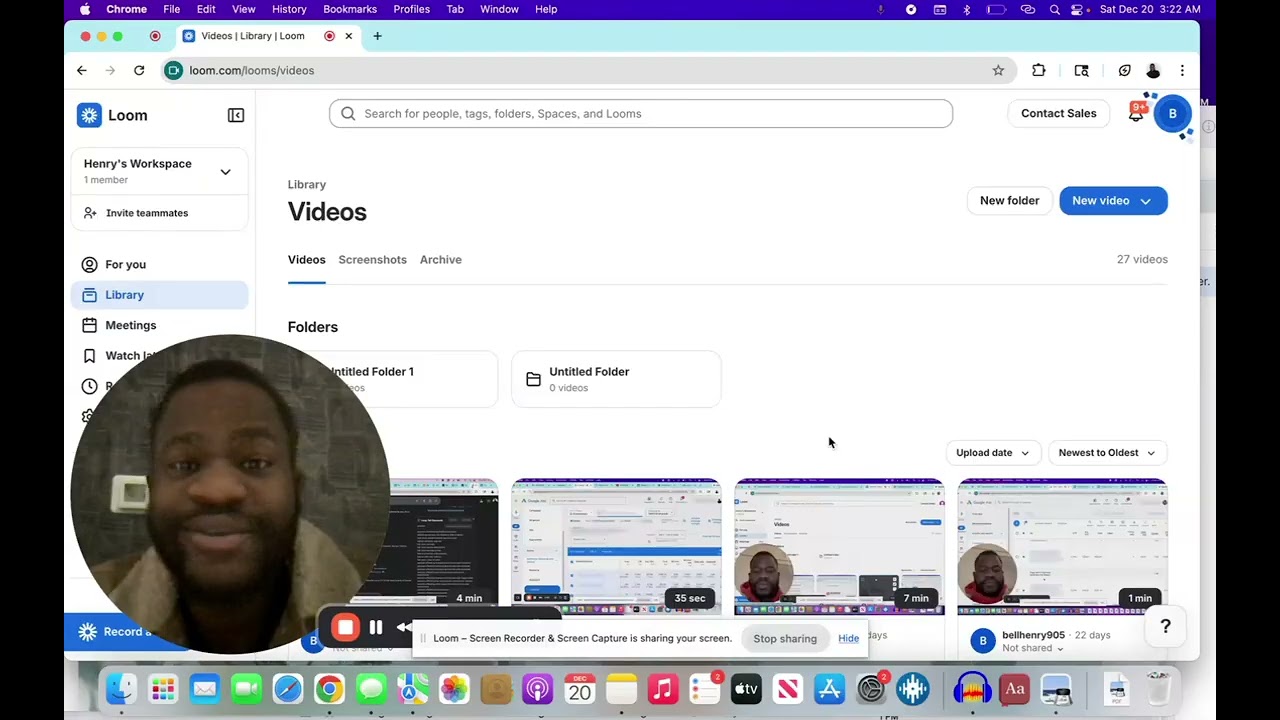Select the Videos tab
Viewport: 1280px width, 720px height.
pyautogui.click(x=306, y=260)
